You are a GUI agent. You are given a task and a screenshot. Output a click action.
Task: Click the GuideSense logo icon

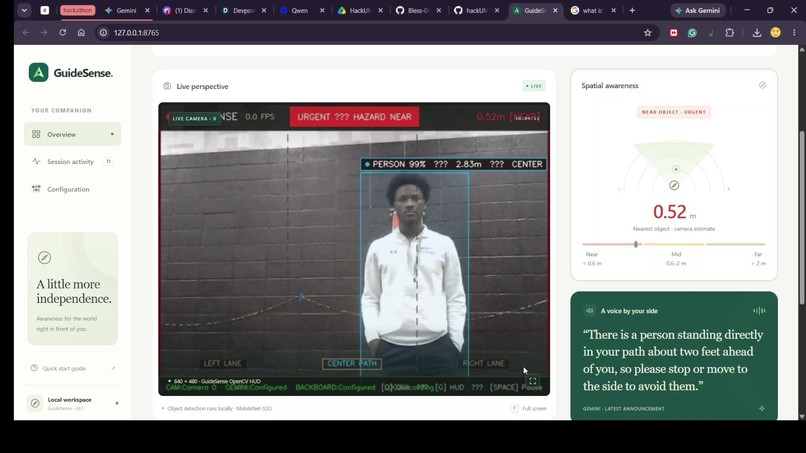(39, 73)
